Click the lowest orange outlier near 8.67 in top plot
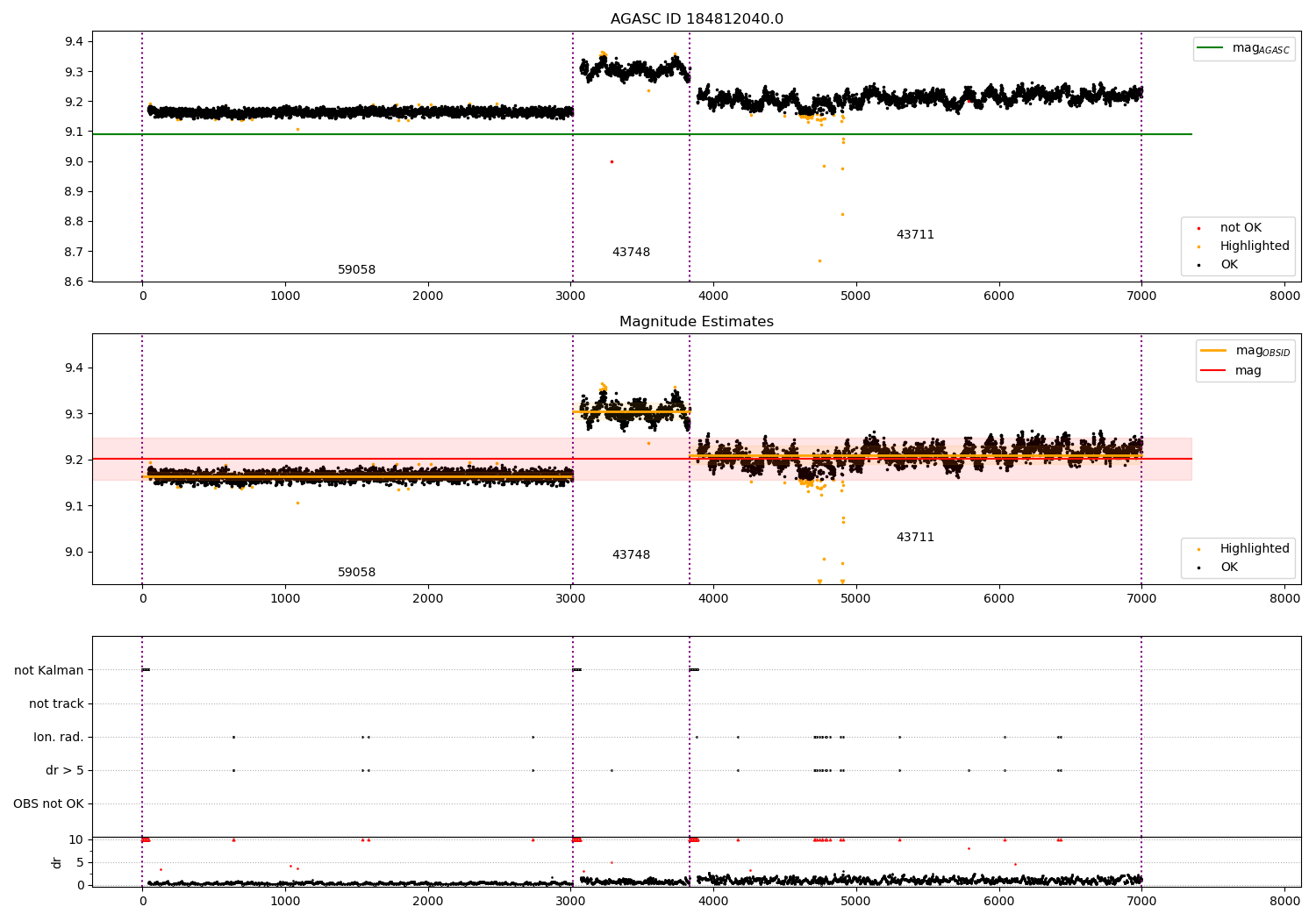The width and height of the screenshot is (1316, 921). [819, 261]
